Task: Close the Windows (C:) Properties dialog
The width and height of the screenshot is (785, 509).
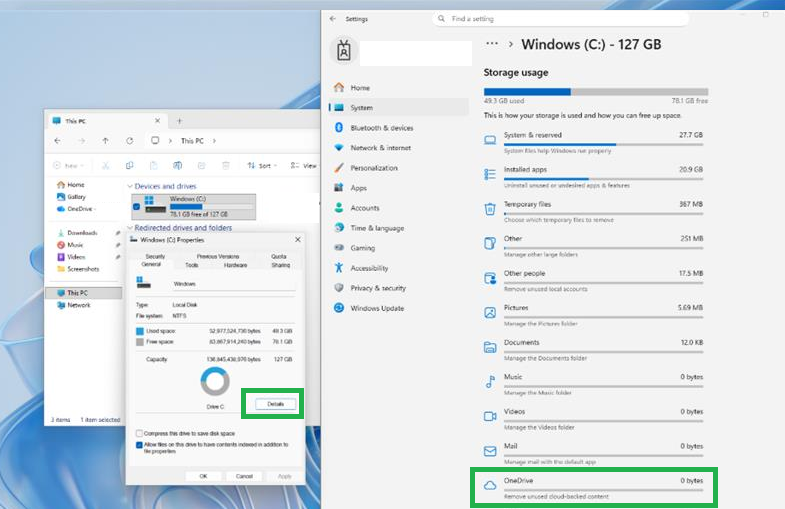Action: pos(298,240)
